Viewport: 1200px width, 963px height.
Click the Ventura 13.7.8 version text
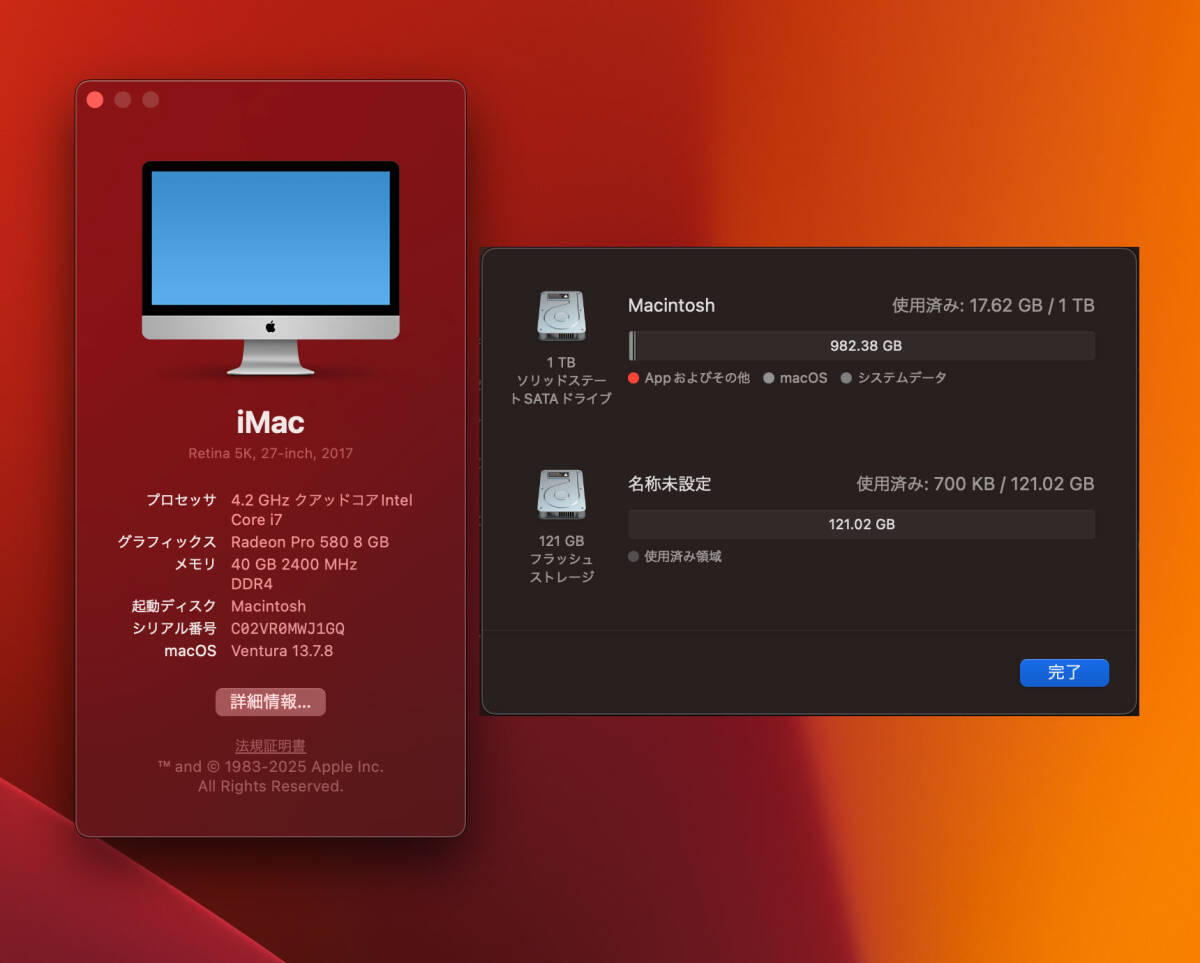(282, 651)
